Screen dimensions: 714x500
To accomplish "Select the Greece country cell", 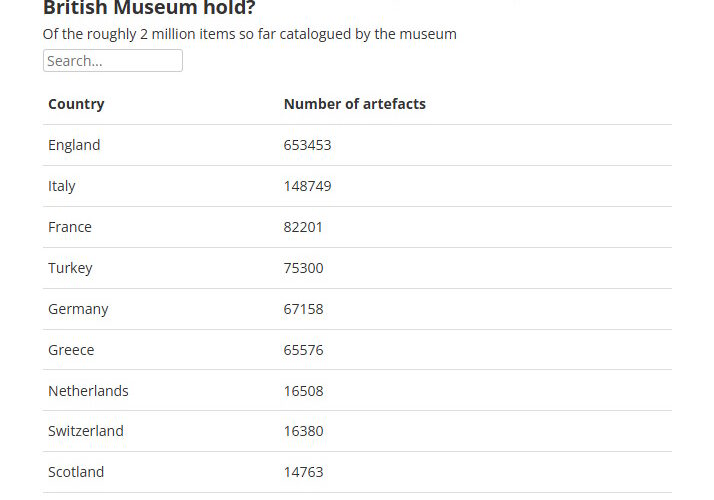I will (71, 350).
